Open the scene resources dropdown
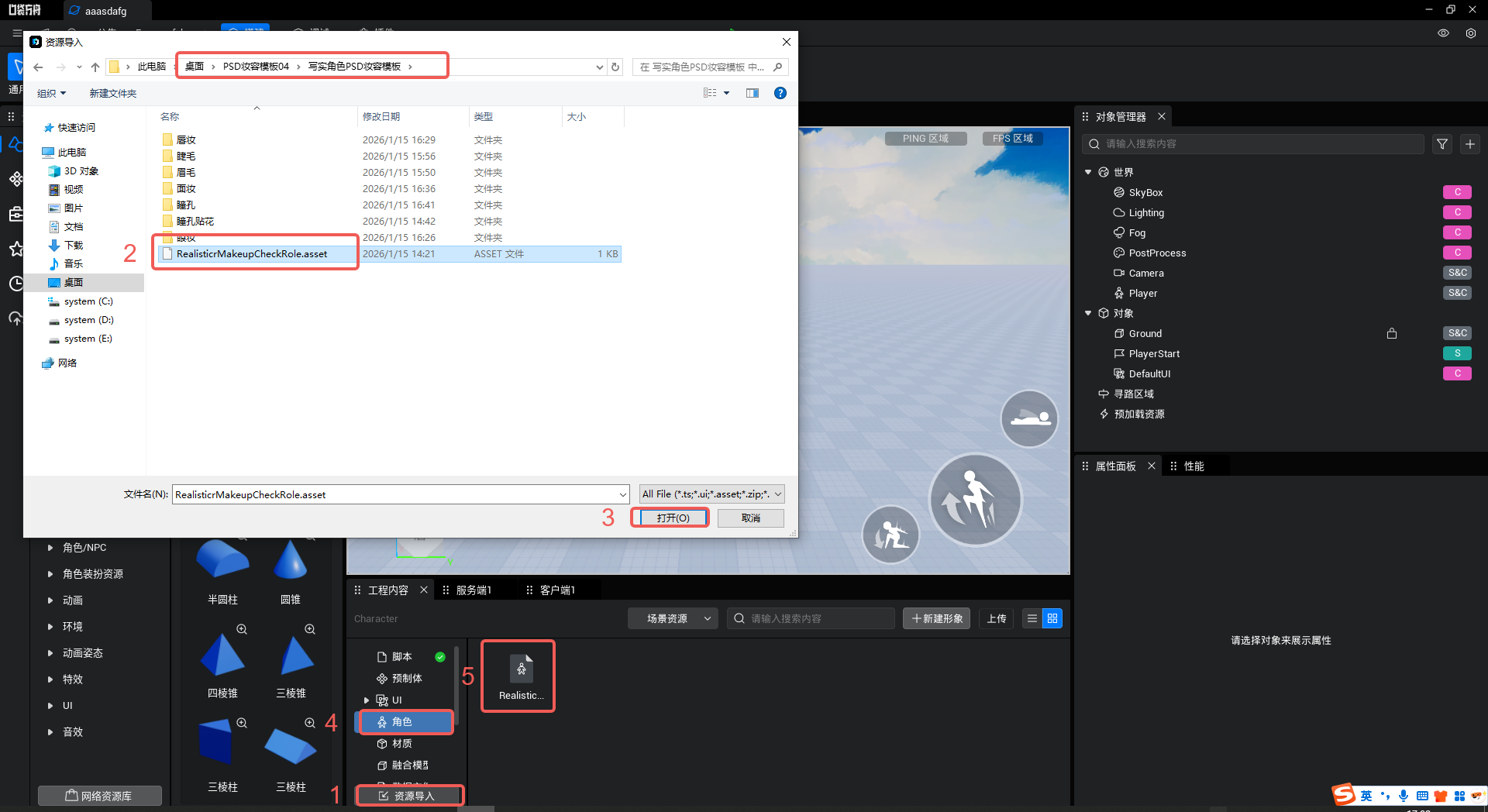The width and height of the screenshot is (1488, 812). (672, 618)
